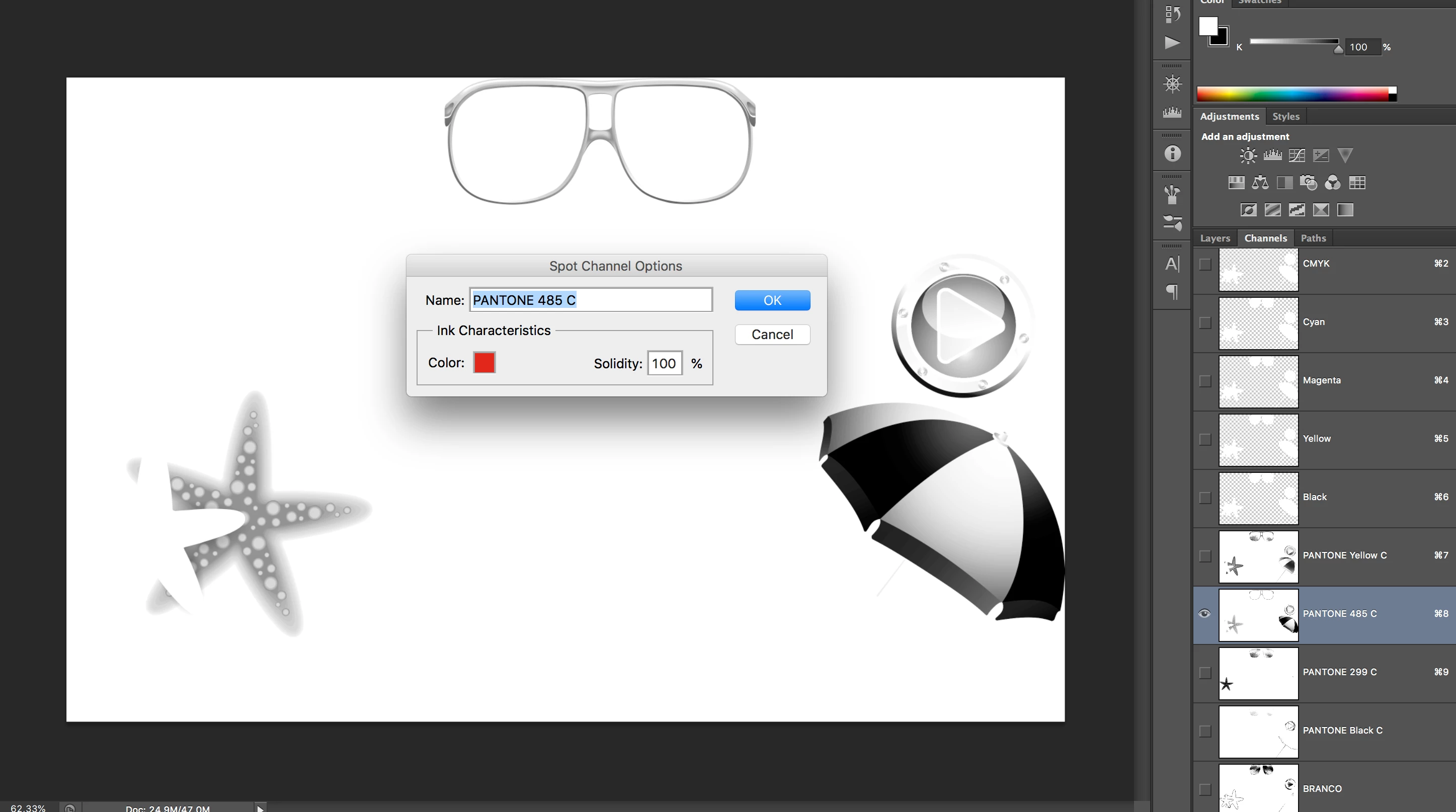Show the PANTONE 299 C channel
Image resolution: width=1456 pixels, height=812 pixels.
1205,673
